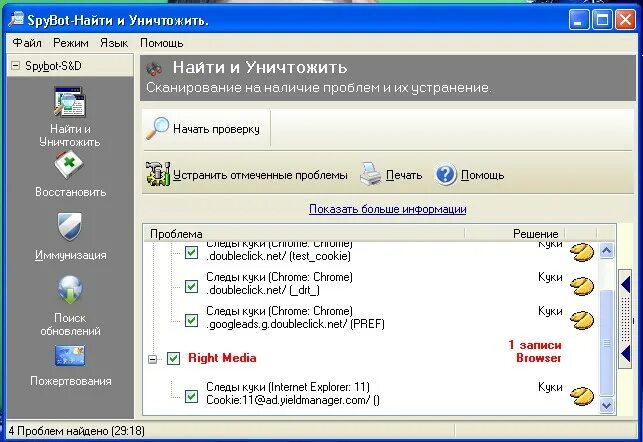This screenshot has width=643, height=442.
Task: Click the Печать button label
Action: (x=404, y=175)
